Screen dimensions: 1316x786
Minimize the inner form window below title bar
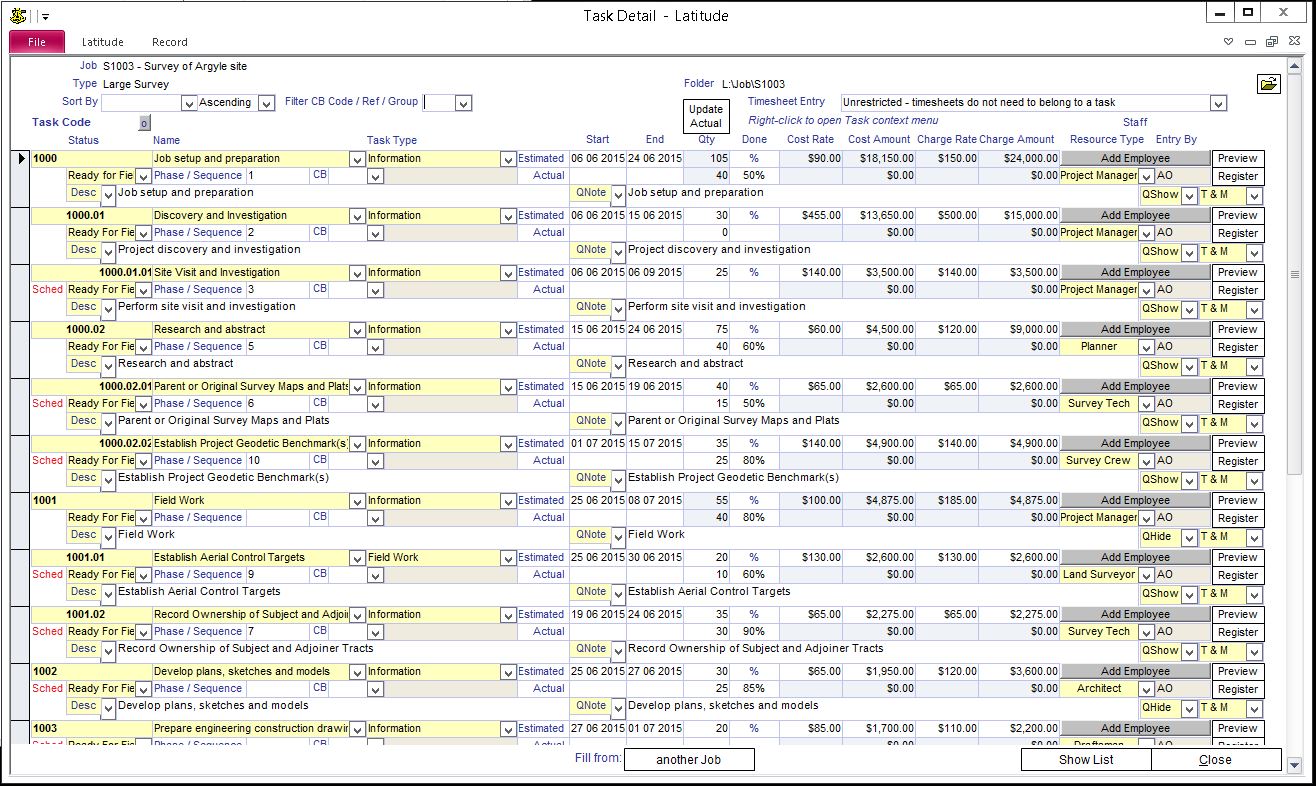1251,42
